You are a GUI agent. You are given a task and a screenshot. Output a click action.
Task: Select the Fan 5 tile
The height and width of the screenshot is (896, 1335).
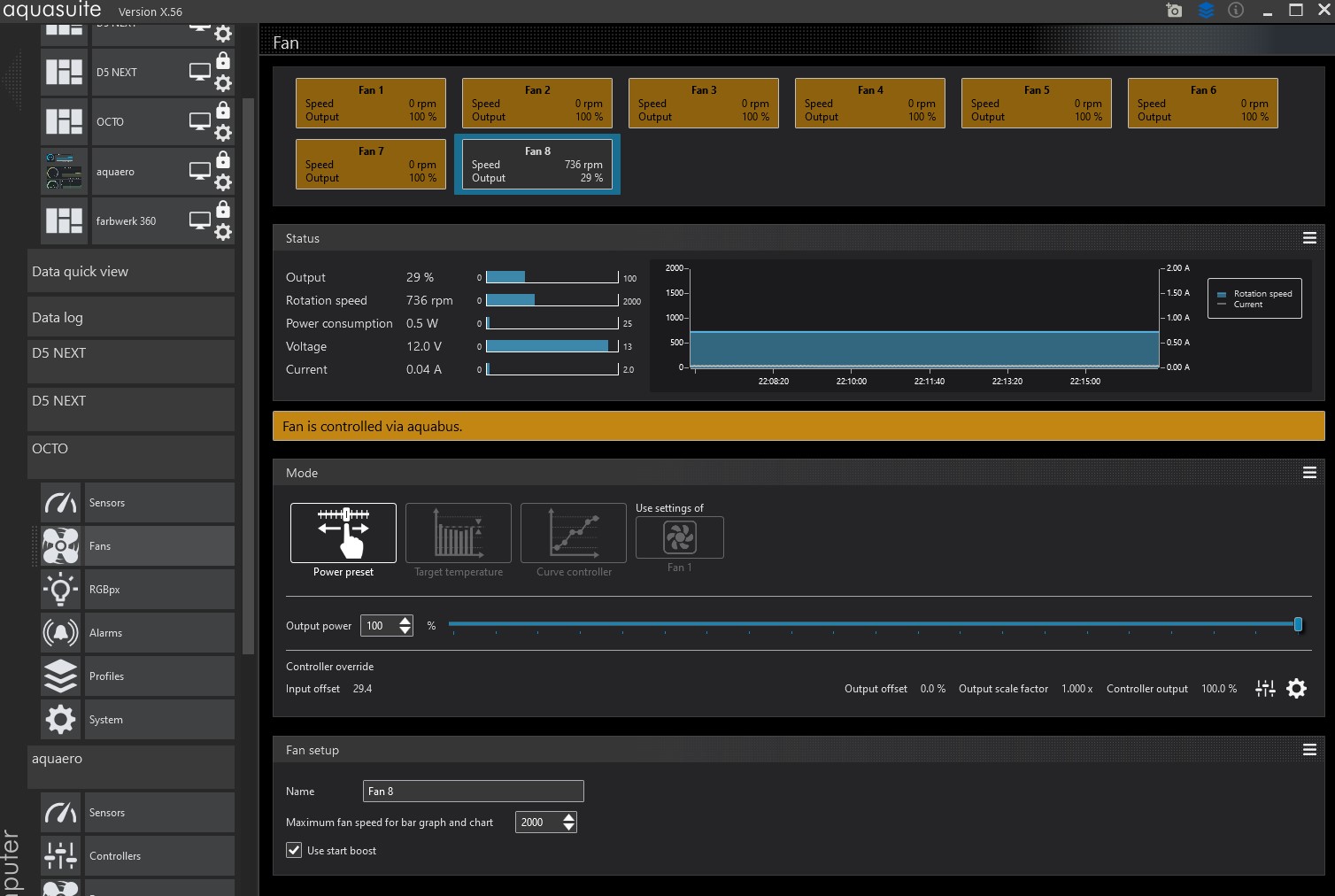[1037, 104]
